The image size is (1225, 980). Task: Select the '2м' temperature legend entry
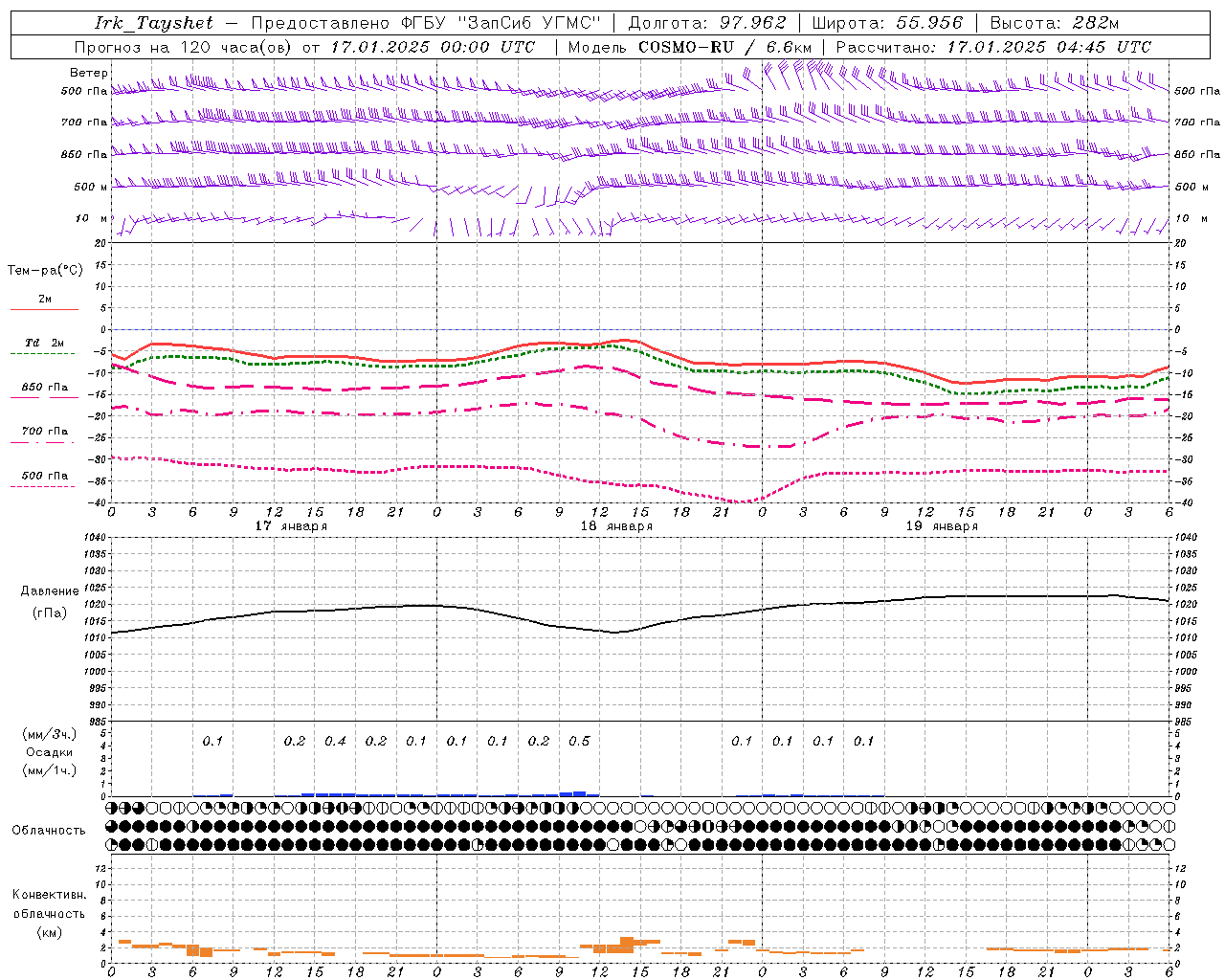(45, 300)
